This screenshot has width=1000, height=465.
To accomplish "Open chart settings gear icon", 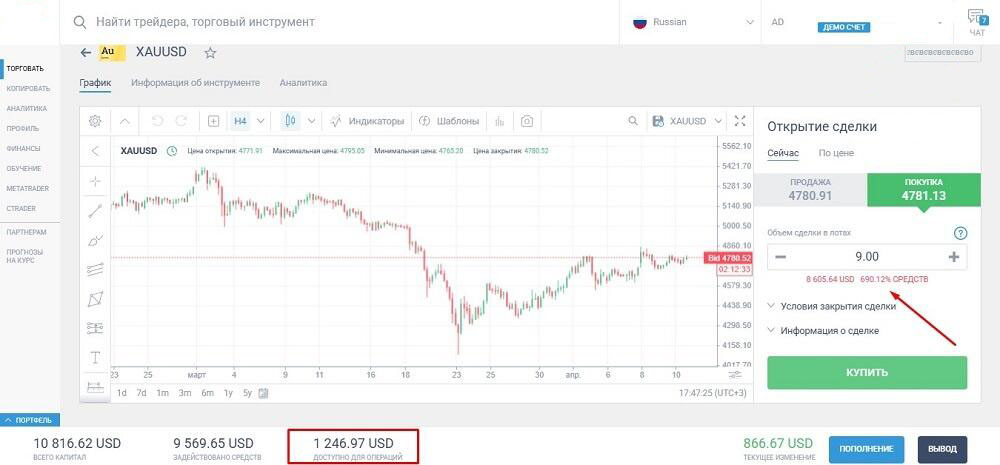I will tap(95, 121).
